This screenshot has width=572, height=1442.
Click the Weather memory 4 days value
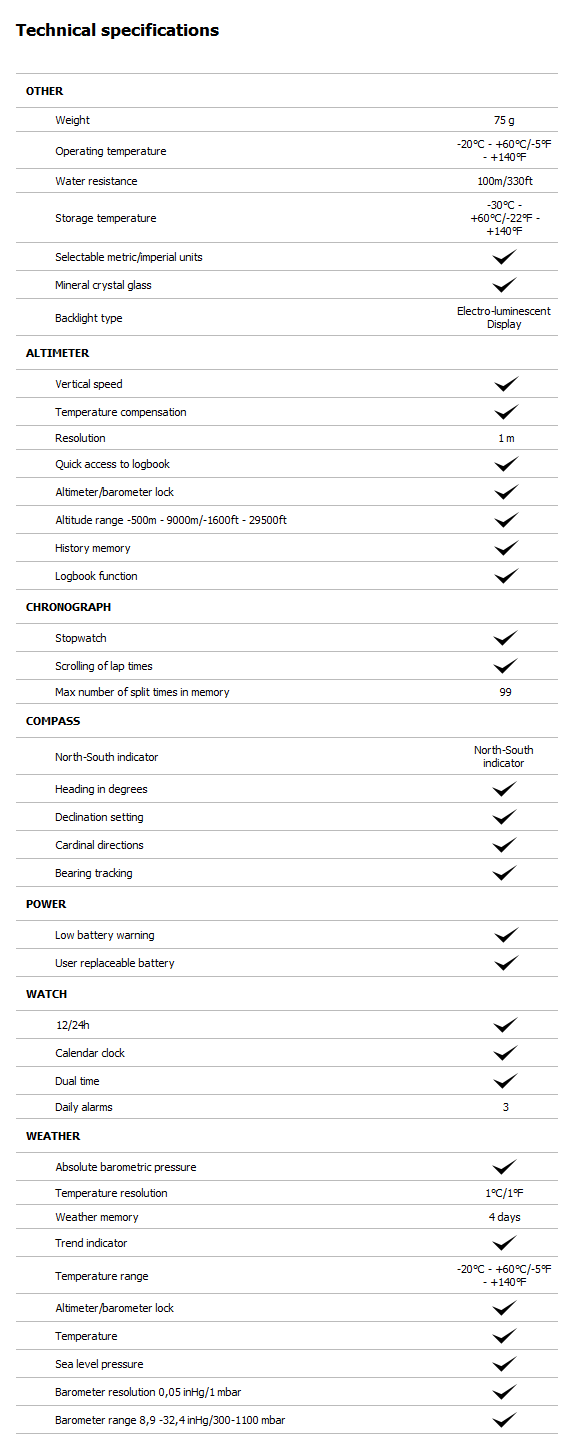click(504, 1217)
